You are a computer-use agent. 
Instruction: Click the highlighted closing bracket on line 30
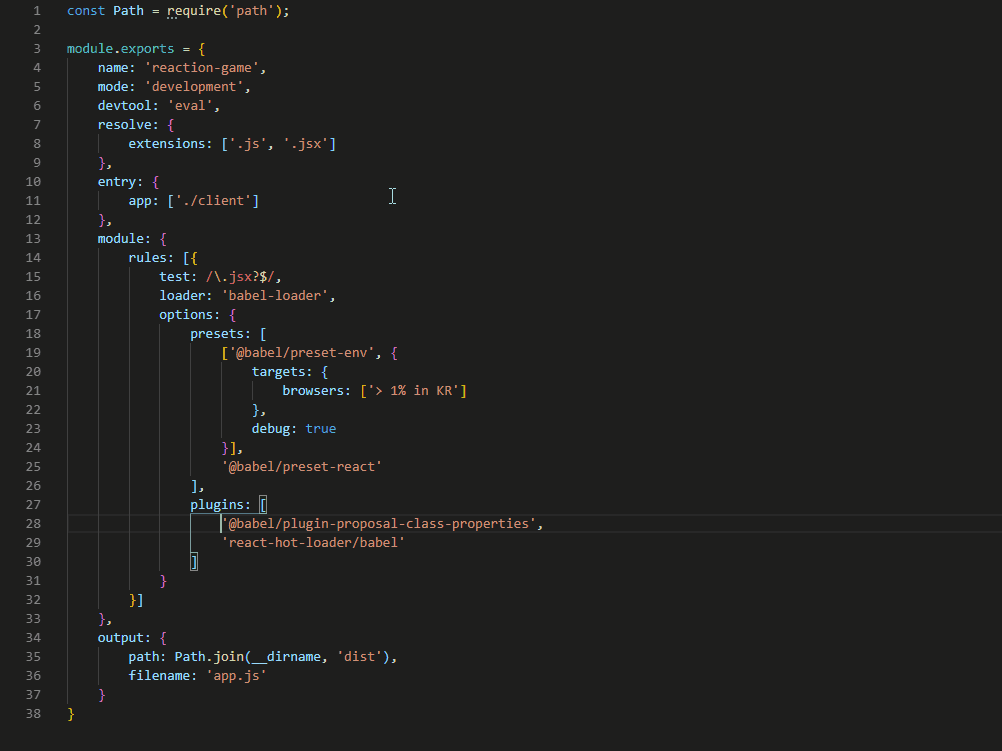click(x=194, y=562)
